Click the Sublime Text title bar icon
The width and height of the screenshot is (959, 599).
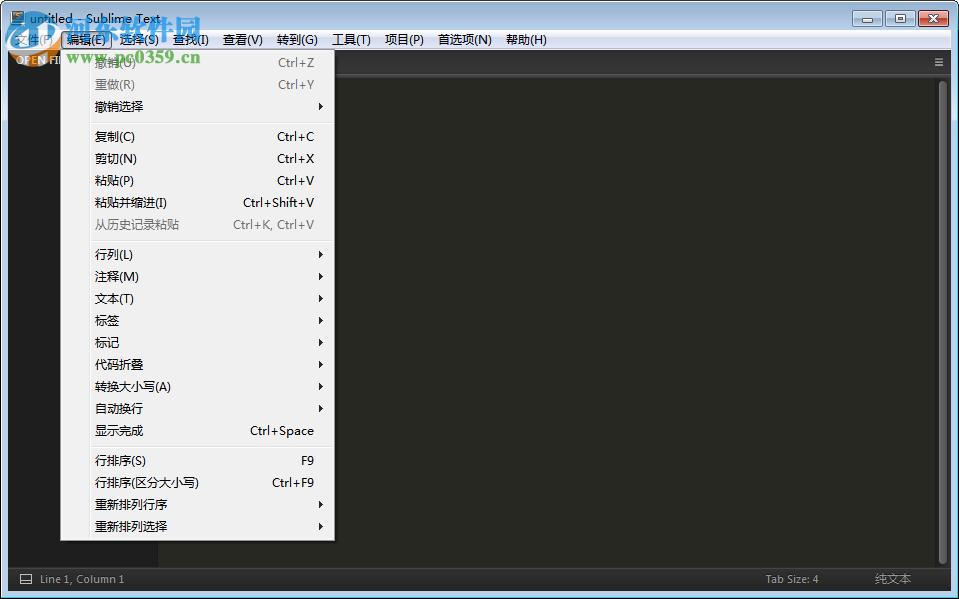click(x=16, y=17)
